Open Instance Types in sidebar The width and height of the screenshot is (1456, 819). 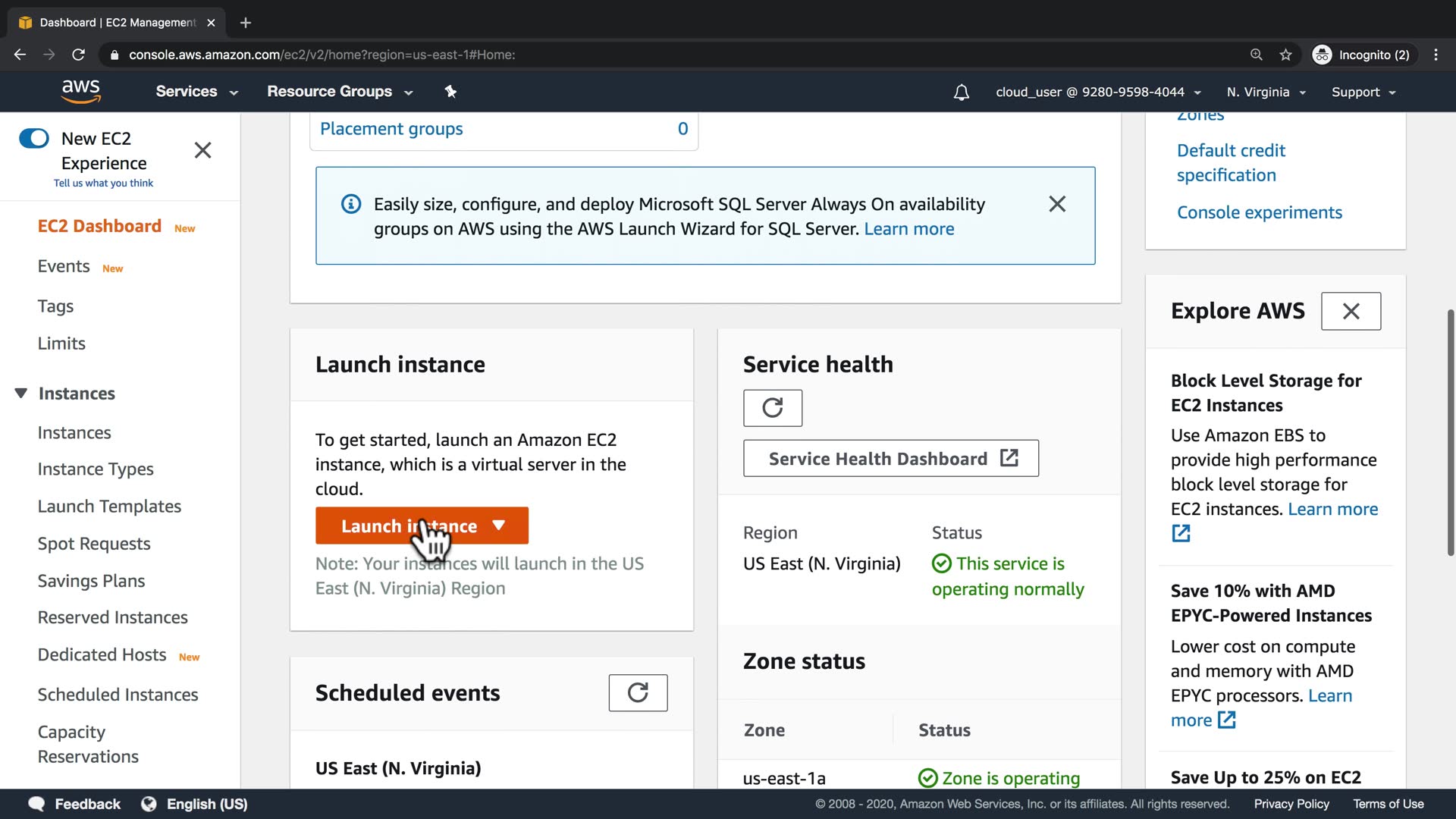click(96, 469)
